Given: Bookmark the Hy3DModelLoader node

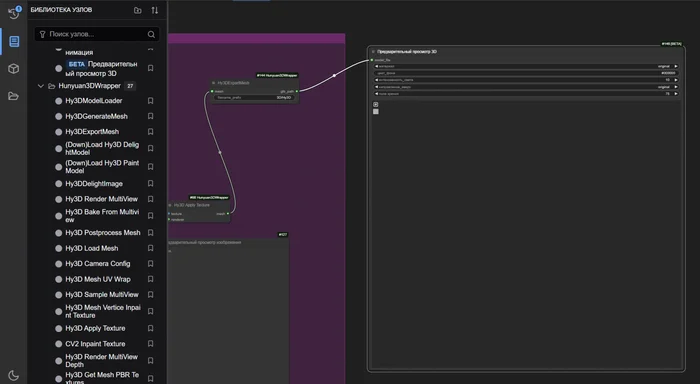Looking at the screenshot, I should click(x=150, y=101).
